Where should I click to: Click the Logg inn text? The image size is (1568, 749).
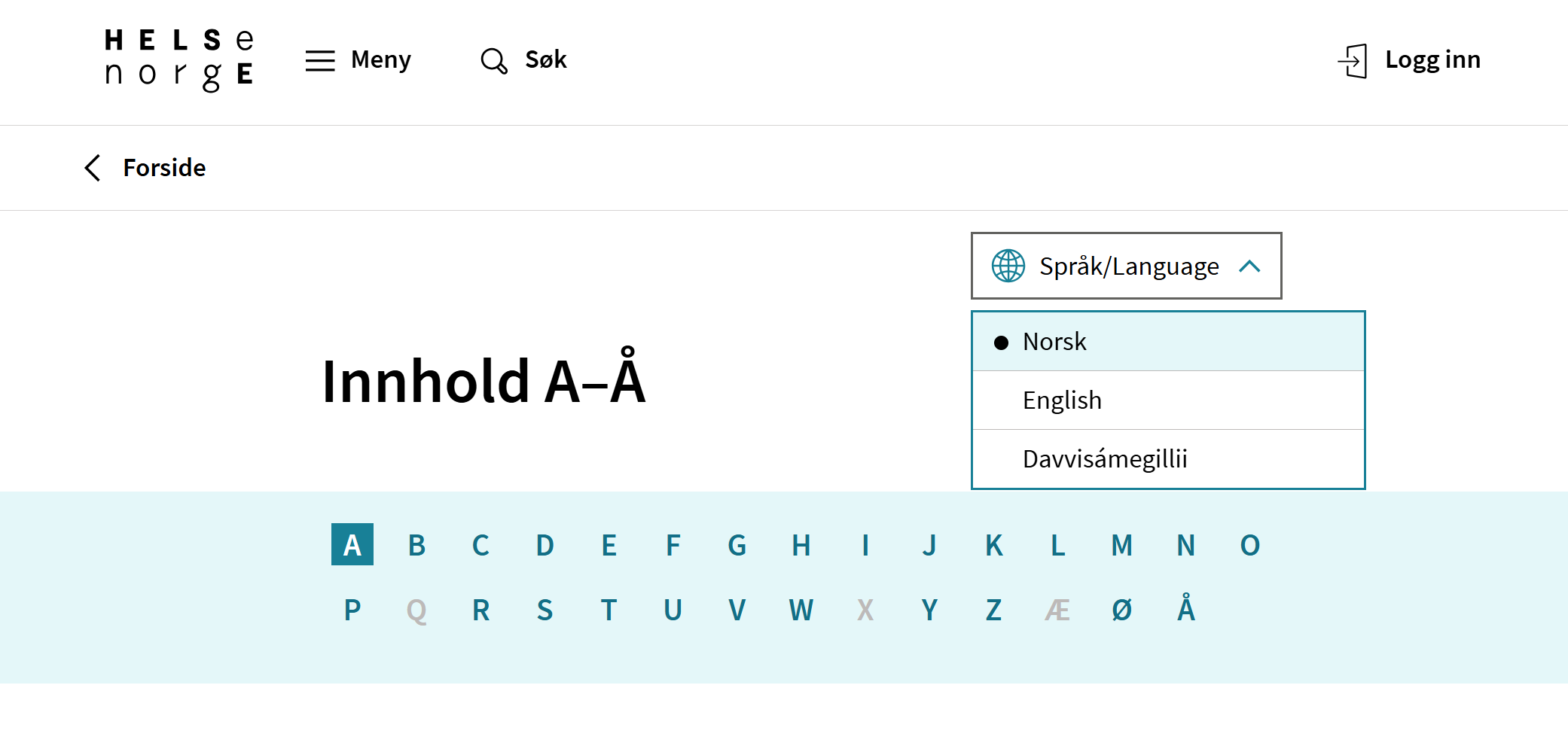1432,60
